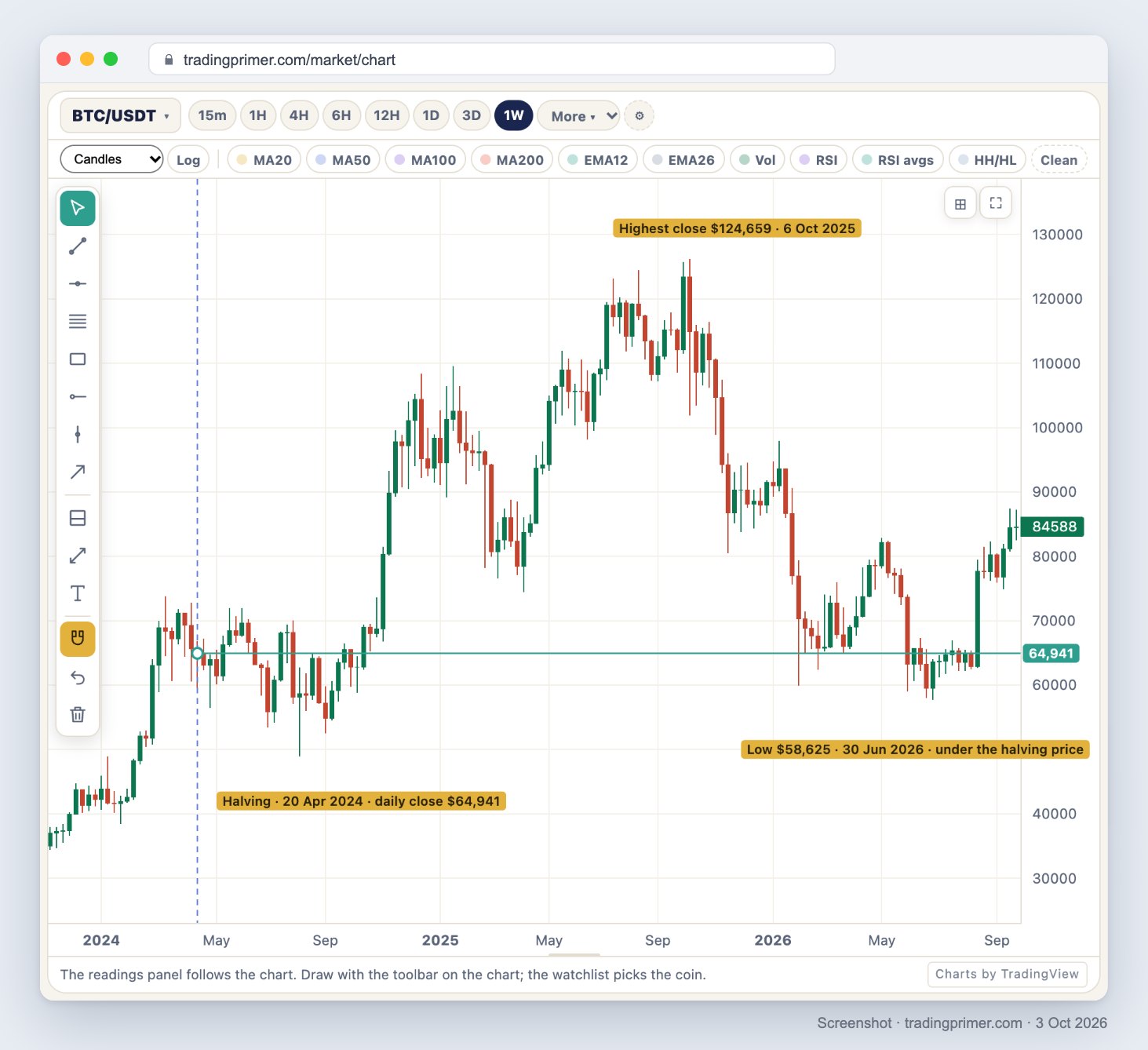Select the text annotation tool
1148x1050 pixels.
coord(78,593)
